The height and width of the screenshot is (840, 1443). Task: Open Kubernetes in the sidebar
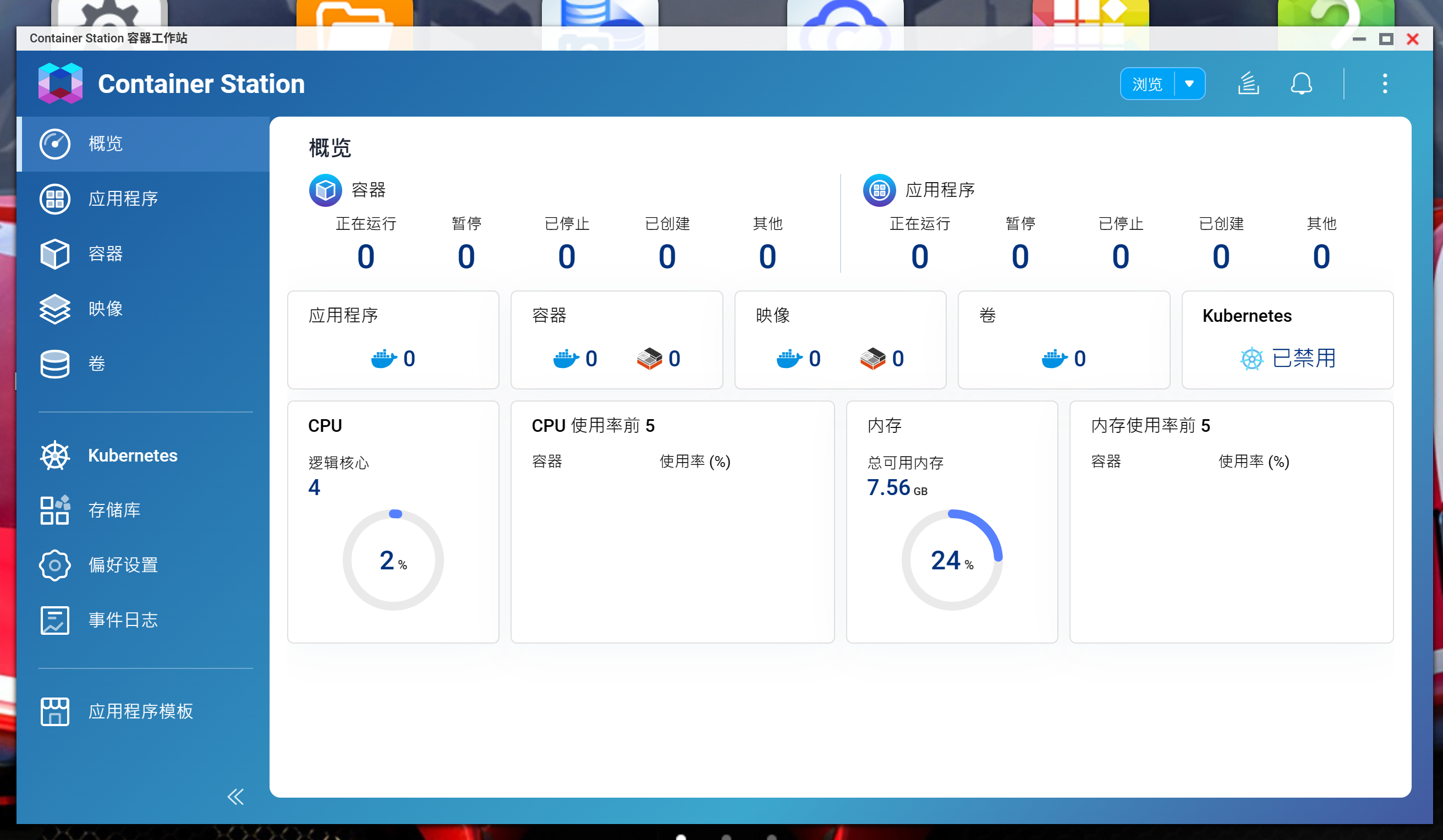click(143, 455)
